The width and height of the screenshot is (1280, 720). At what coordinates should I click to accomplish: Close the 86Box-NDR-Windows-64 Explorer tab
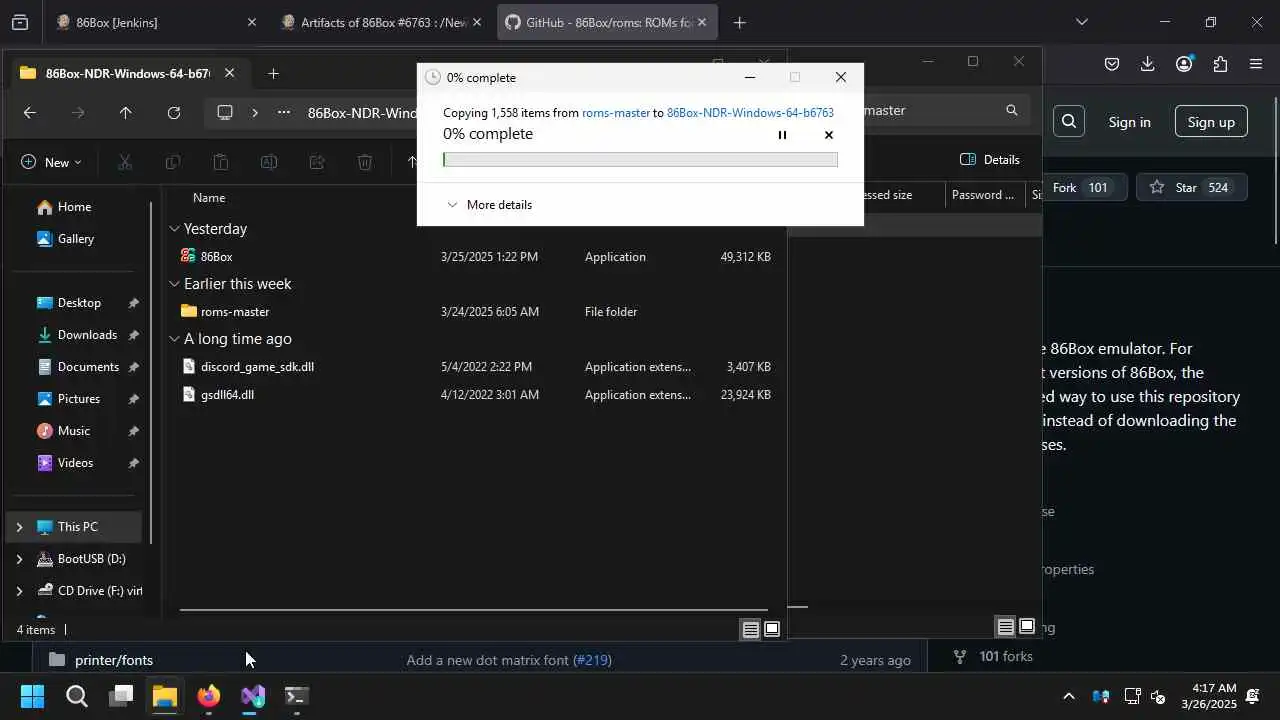pos(229,73)
